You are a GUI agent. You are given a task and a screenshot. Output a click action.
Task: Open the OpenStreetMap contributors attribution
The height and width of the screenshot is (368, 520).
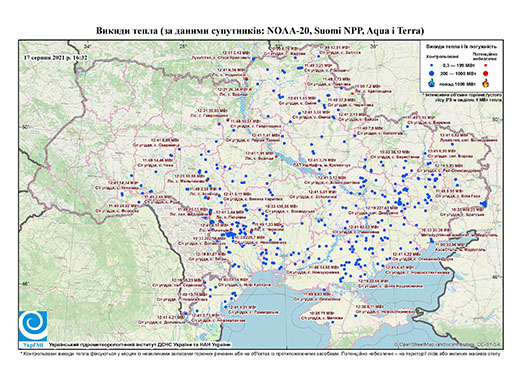point(448,344)
